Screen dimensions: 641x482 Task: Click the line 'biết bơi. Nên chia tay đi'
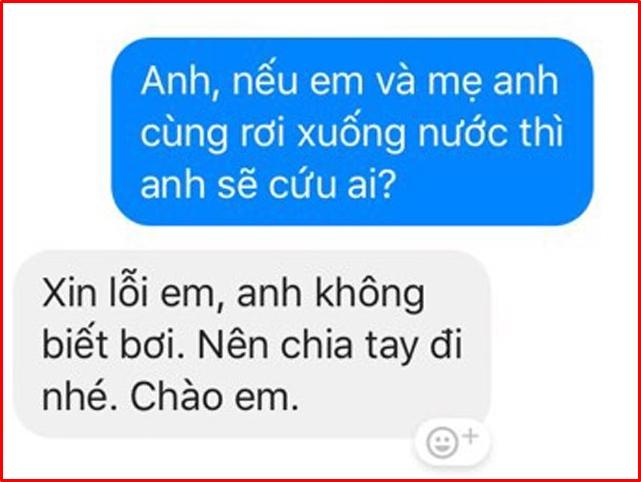click(252, 346)
